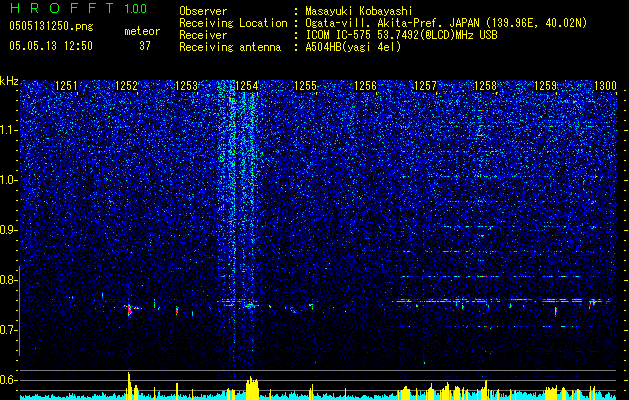Click the Receiver field label

point(203,35)
